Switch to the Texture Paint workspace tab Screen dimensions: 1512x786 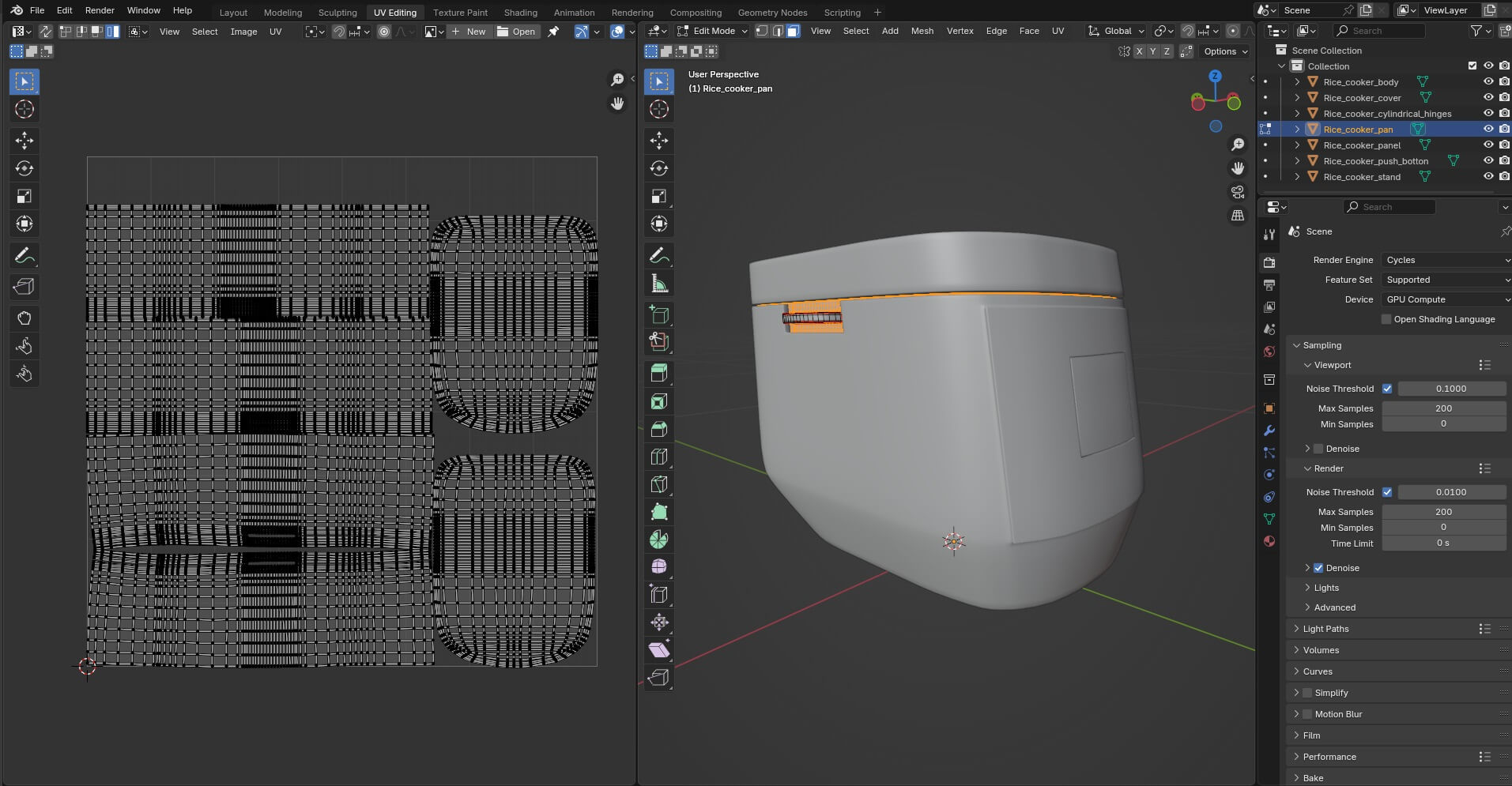pos(460,12)
